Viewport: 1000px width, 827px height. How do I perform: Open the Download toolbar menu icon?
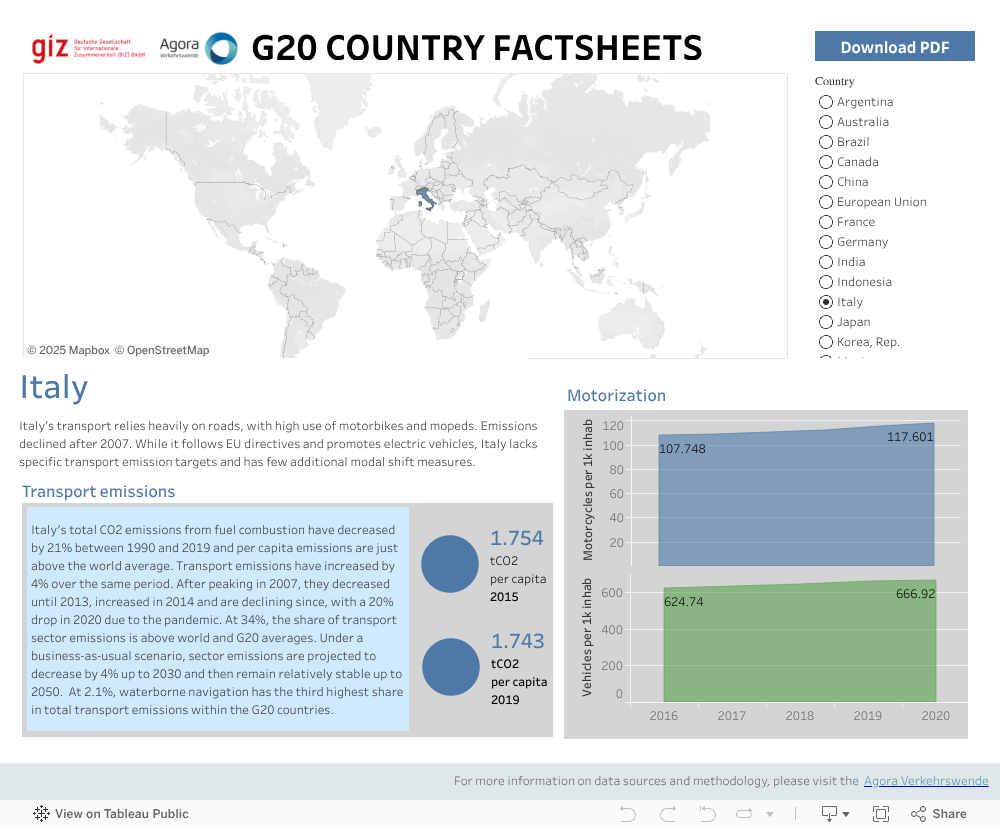point(835,814)
